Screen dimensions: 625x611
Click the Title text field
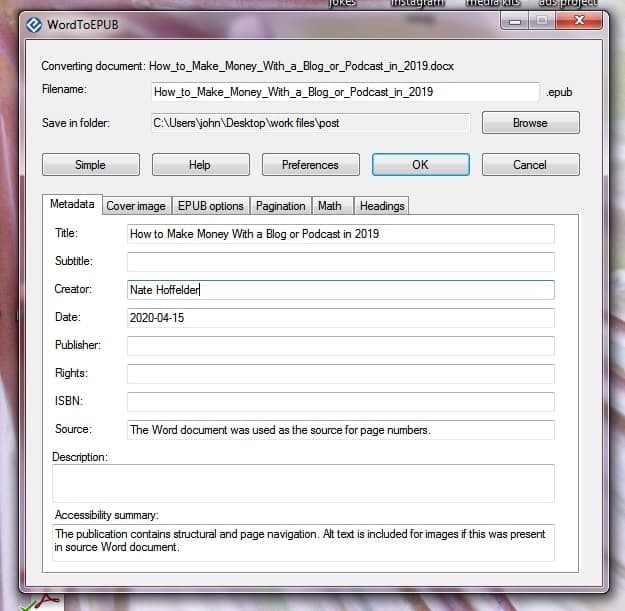point(341,234)
